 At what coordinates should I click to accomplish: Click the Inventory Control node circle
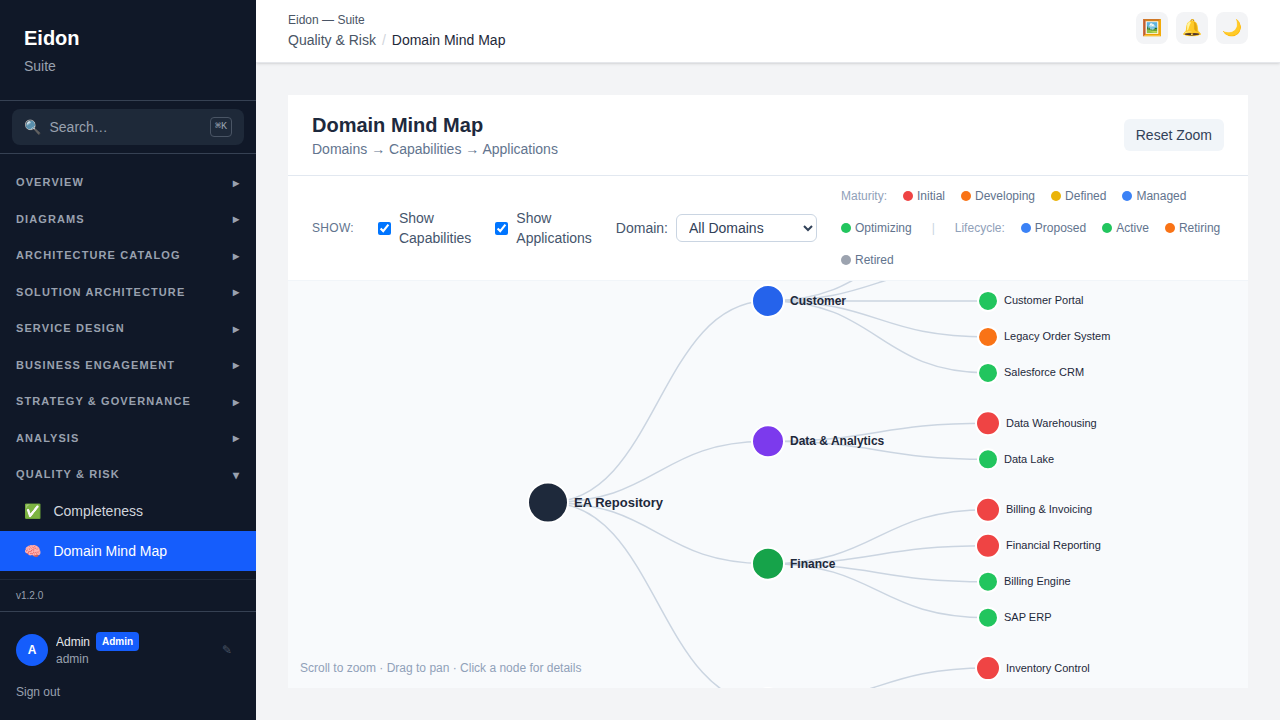[x=988, y=668]
